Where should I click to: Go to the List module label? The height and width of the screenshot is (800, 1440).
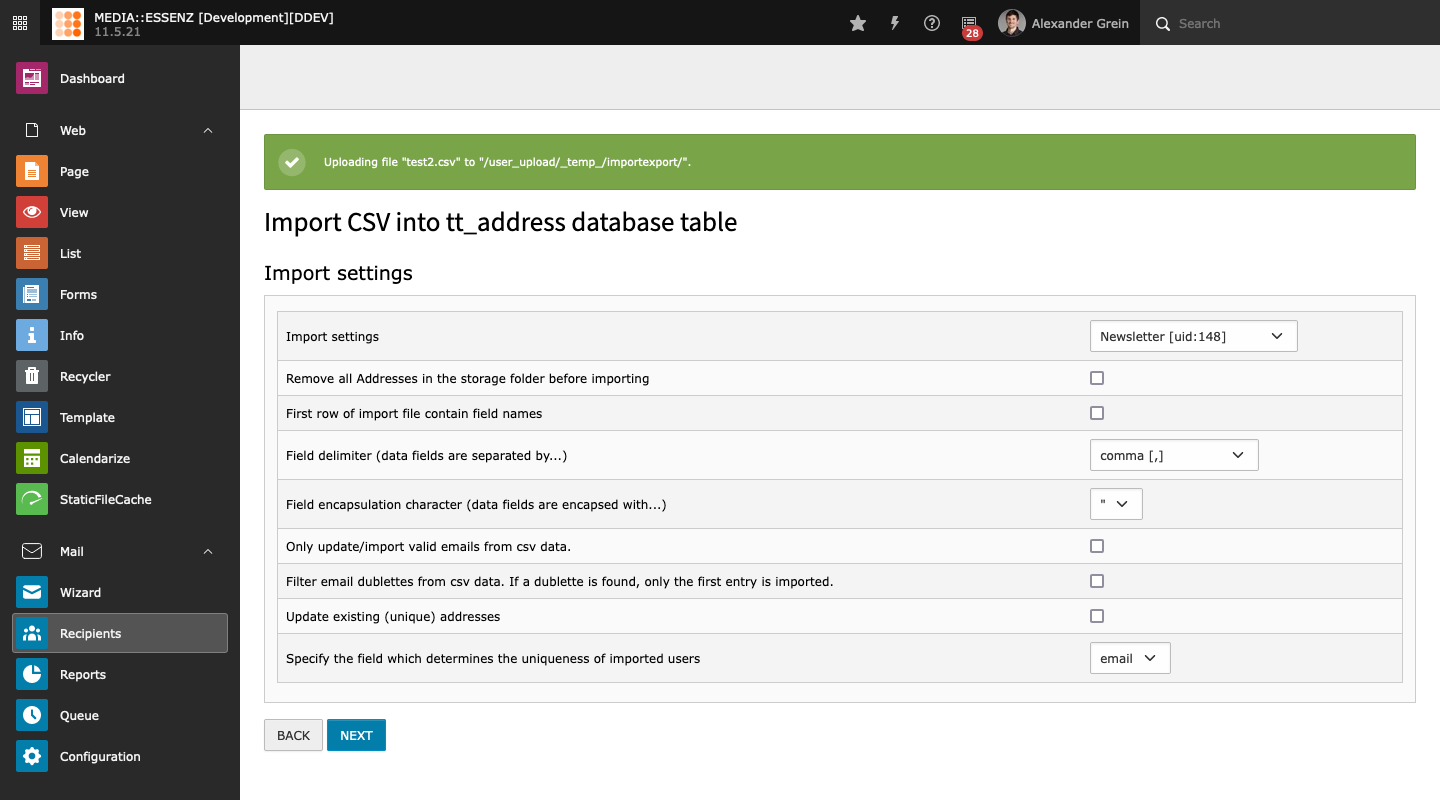pos(70,253)
